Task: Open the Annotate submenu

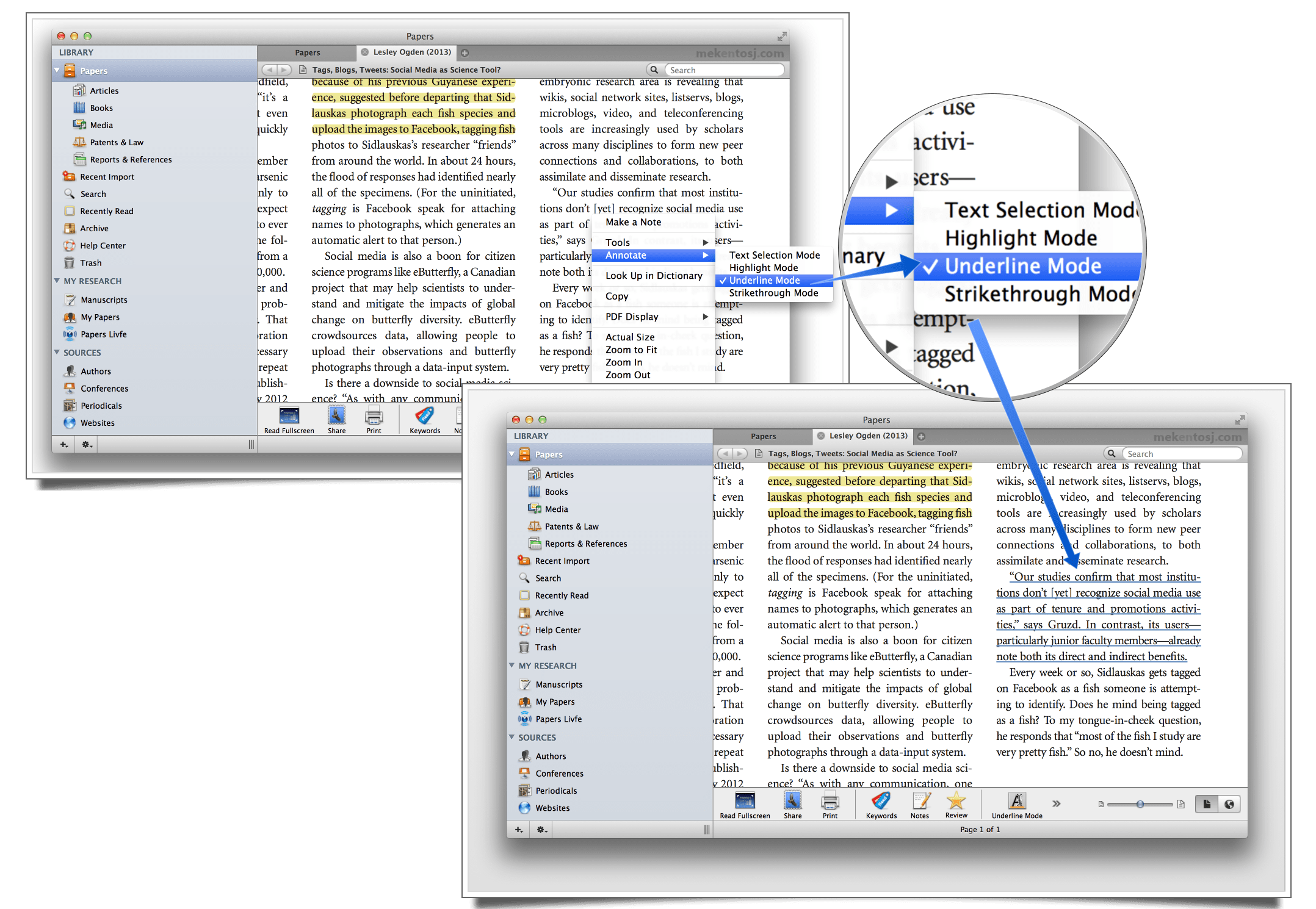Action: 653,255
